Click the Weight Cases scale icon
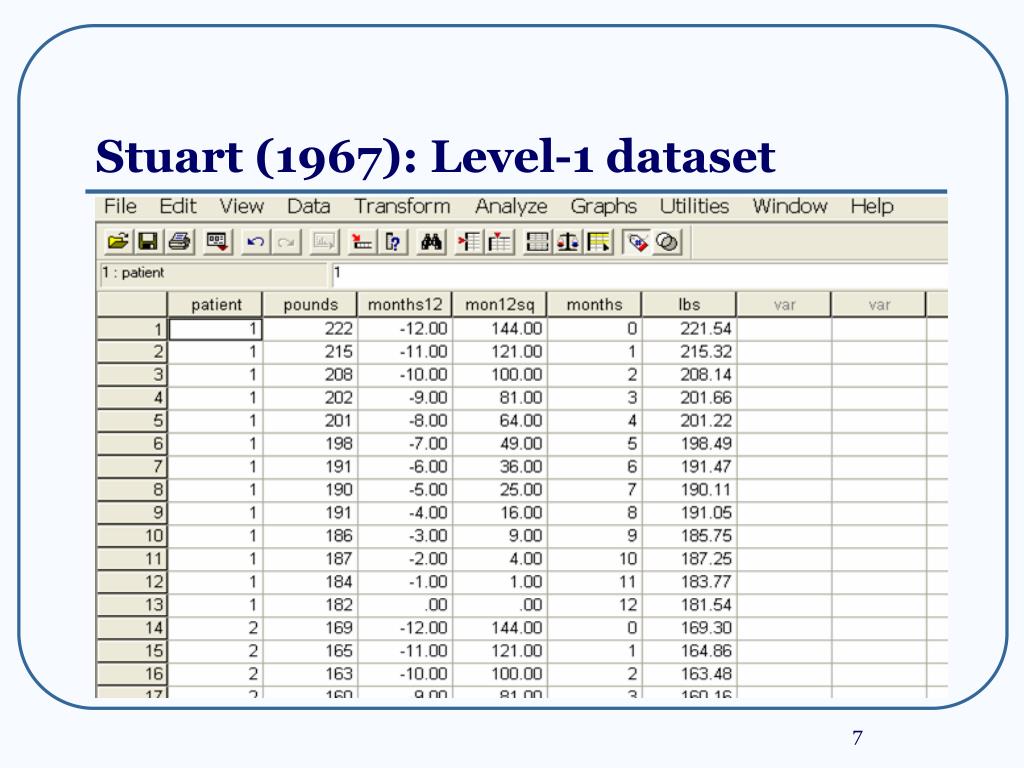Image resolution: width=1024 pixels, height=768 pixels. click(x=568, y=242)
